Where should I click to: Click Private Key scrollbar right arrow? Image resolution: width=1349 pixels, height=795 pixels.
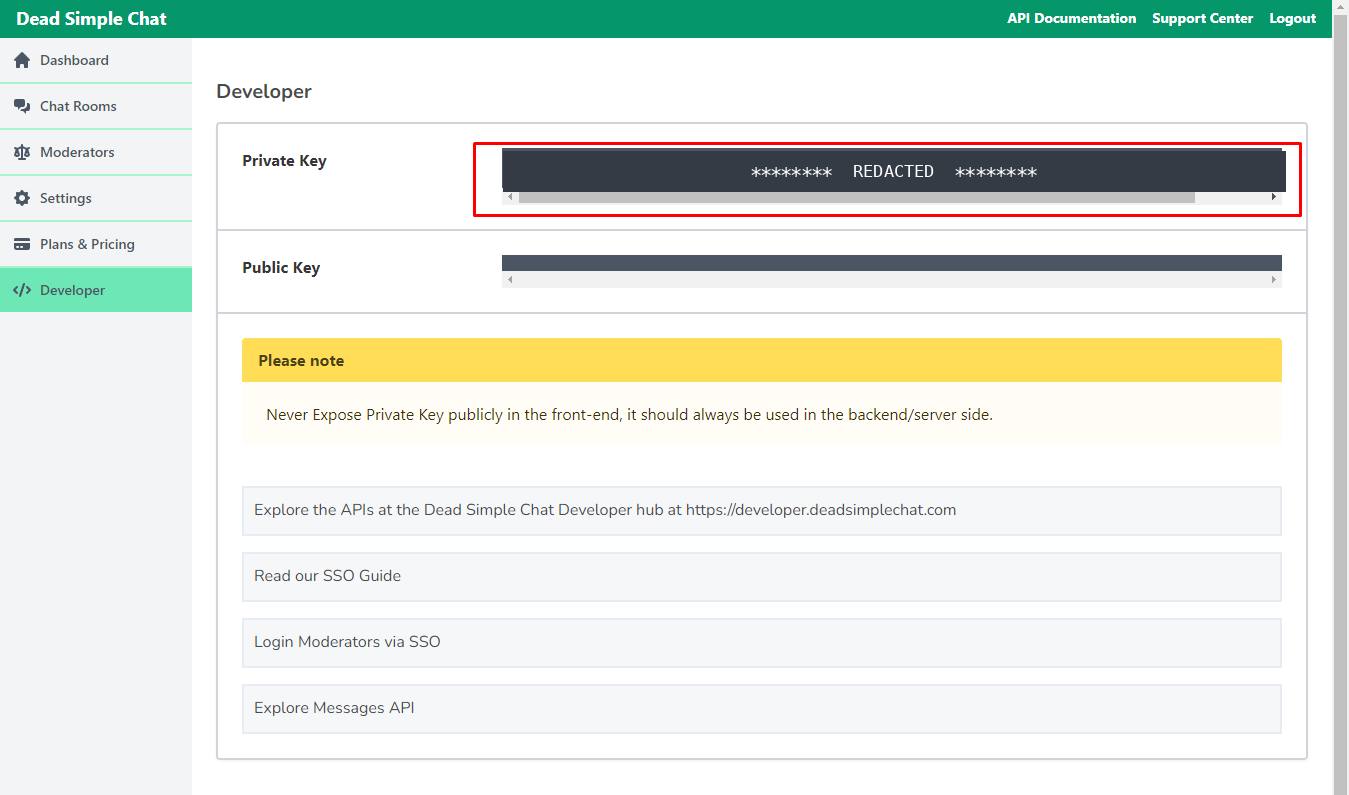click(x=1274, y=197)
